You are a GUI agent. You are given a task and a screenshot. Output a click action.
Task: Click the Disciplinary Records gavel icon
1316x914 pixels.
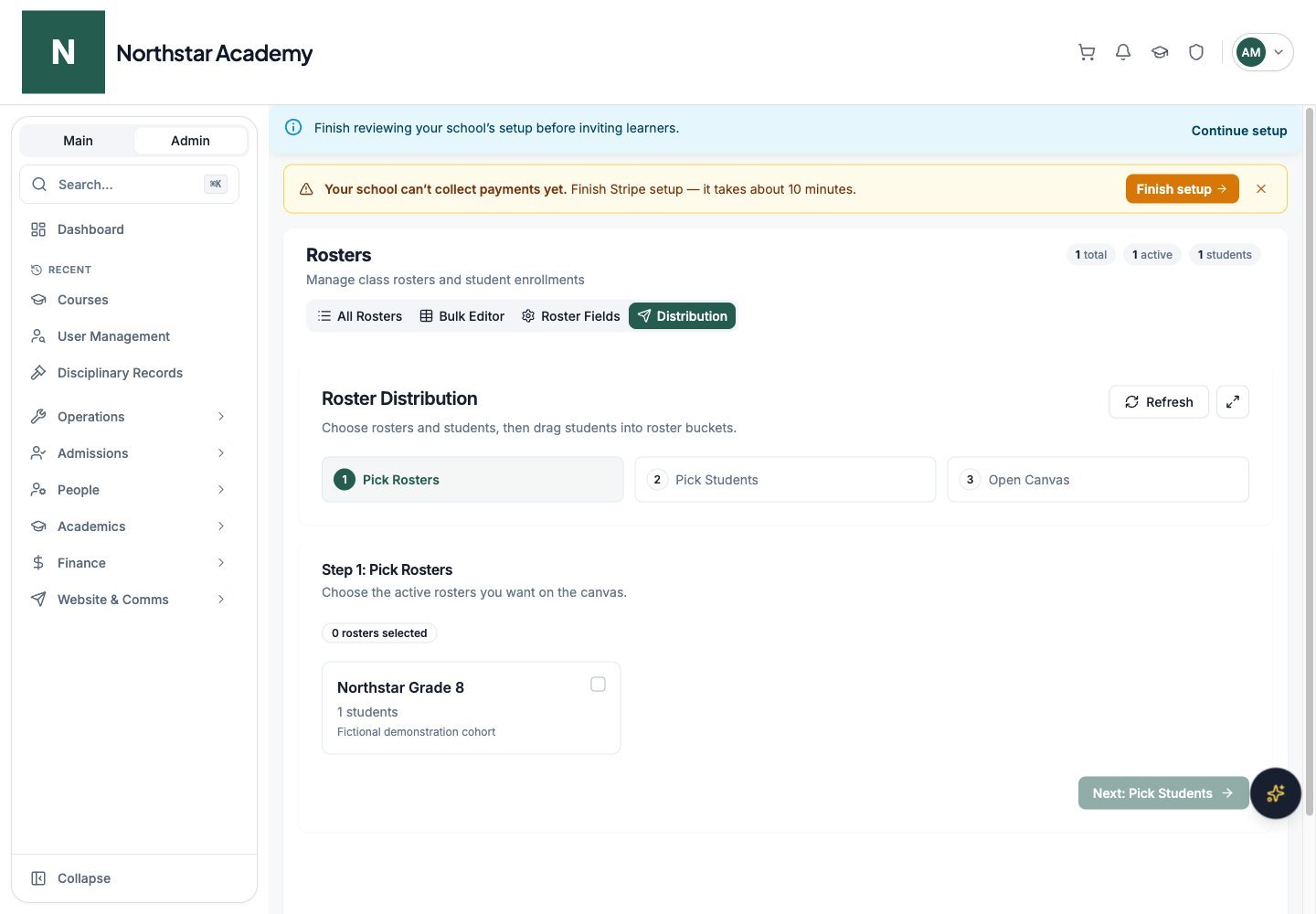click(x=38, y=373)
